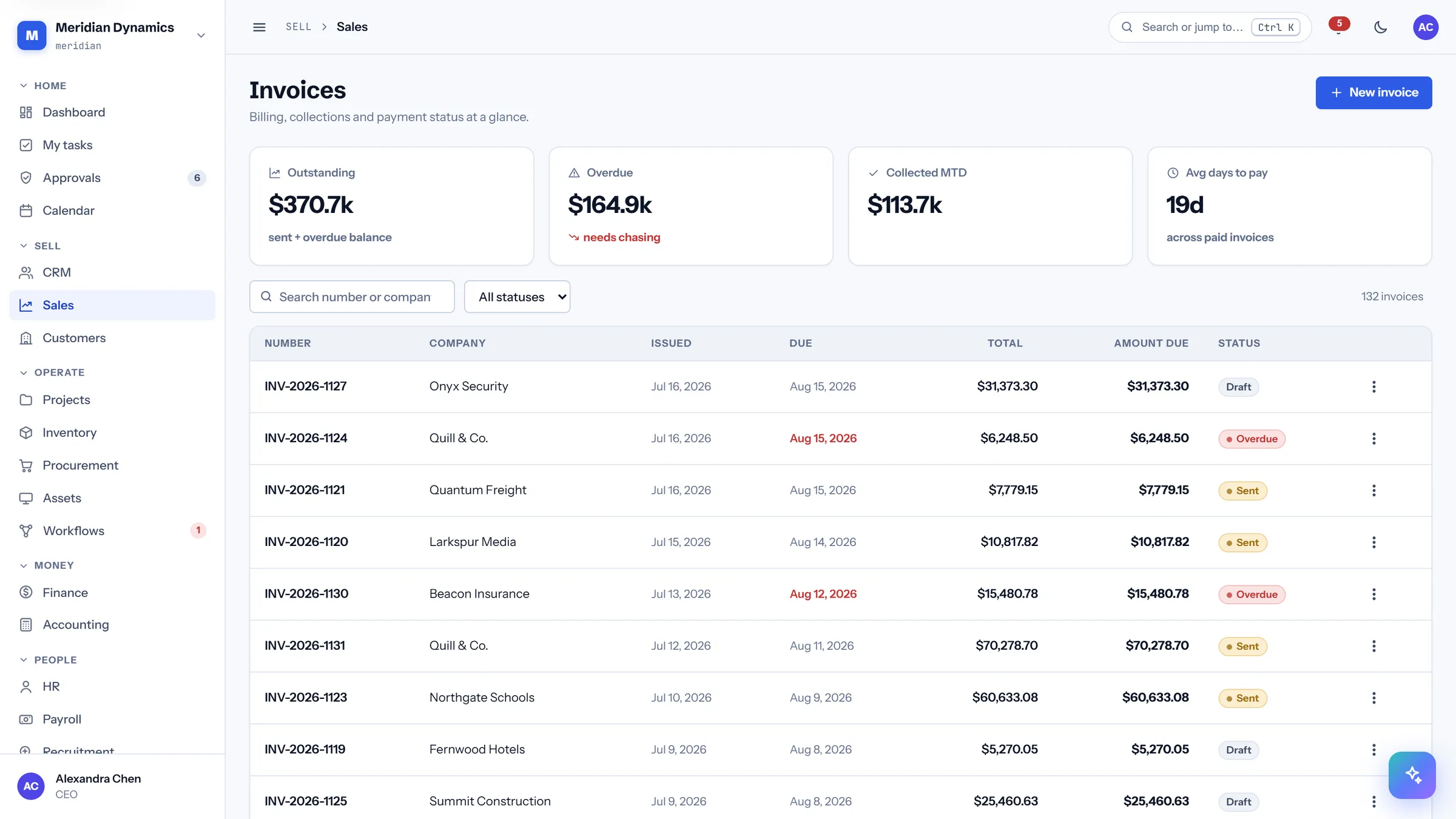Switch to dark mode moon icon
The height and width of the screenshot is (819, 1456).
click(1380, 27)
